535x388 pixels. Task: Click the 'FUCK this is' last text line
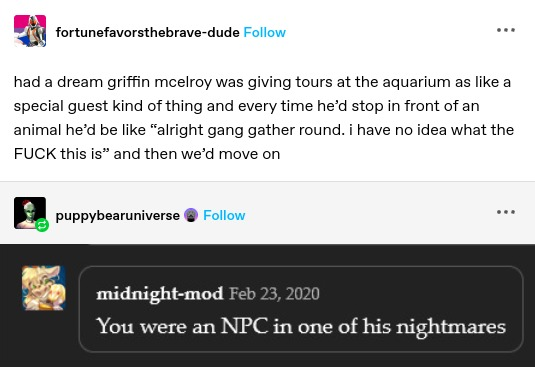tap(147, 154)
